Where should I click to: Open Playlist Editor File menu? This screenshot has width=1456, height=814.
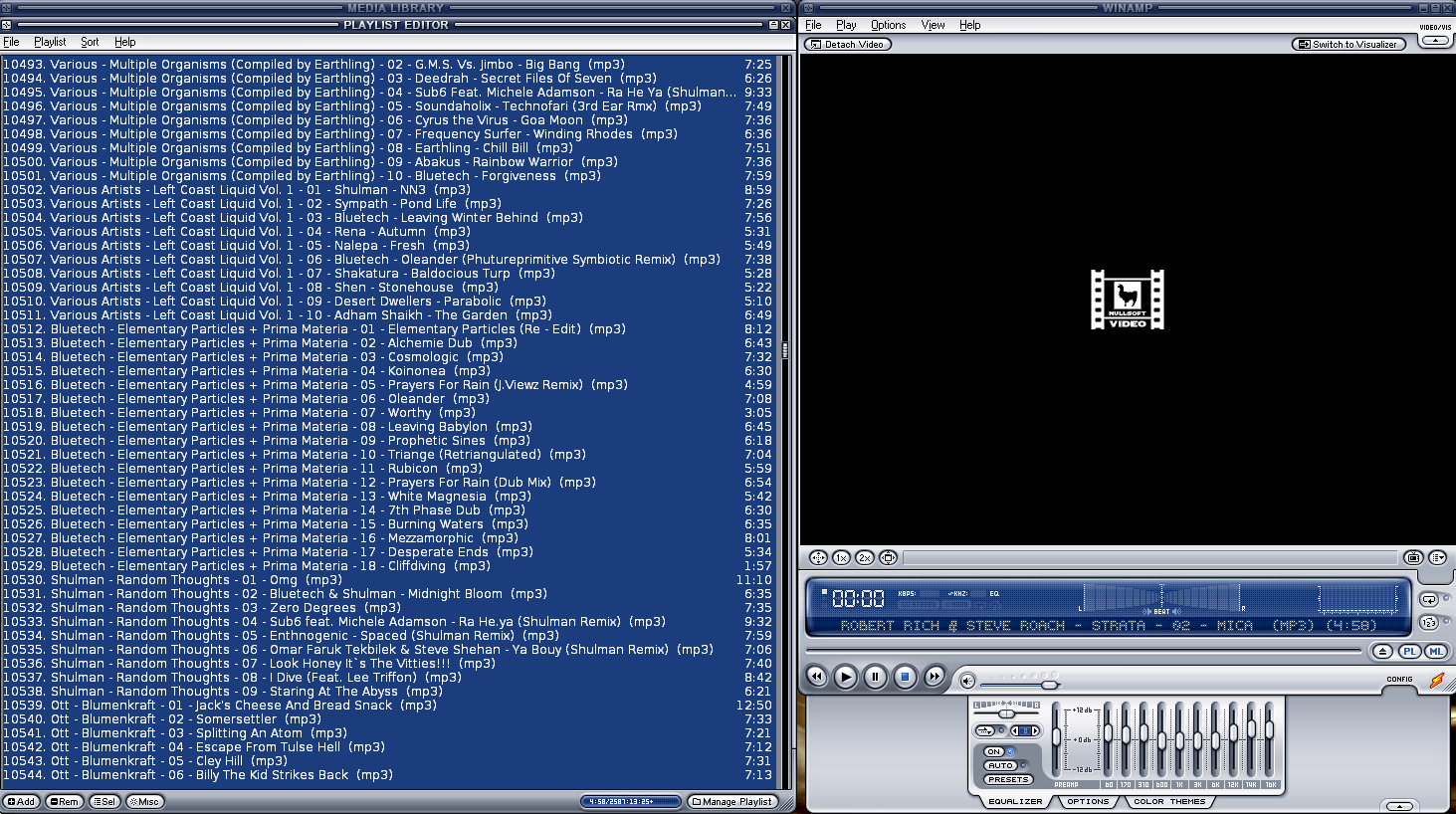(x=11, y=42)
